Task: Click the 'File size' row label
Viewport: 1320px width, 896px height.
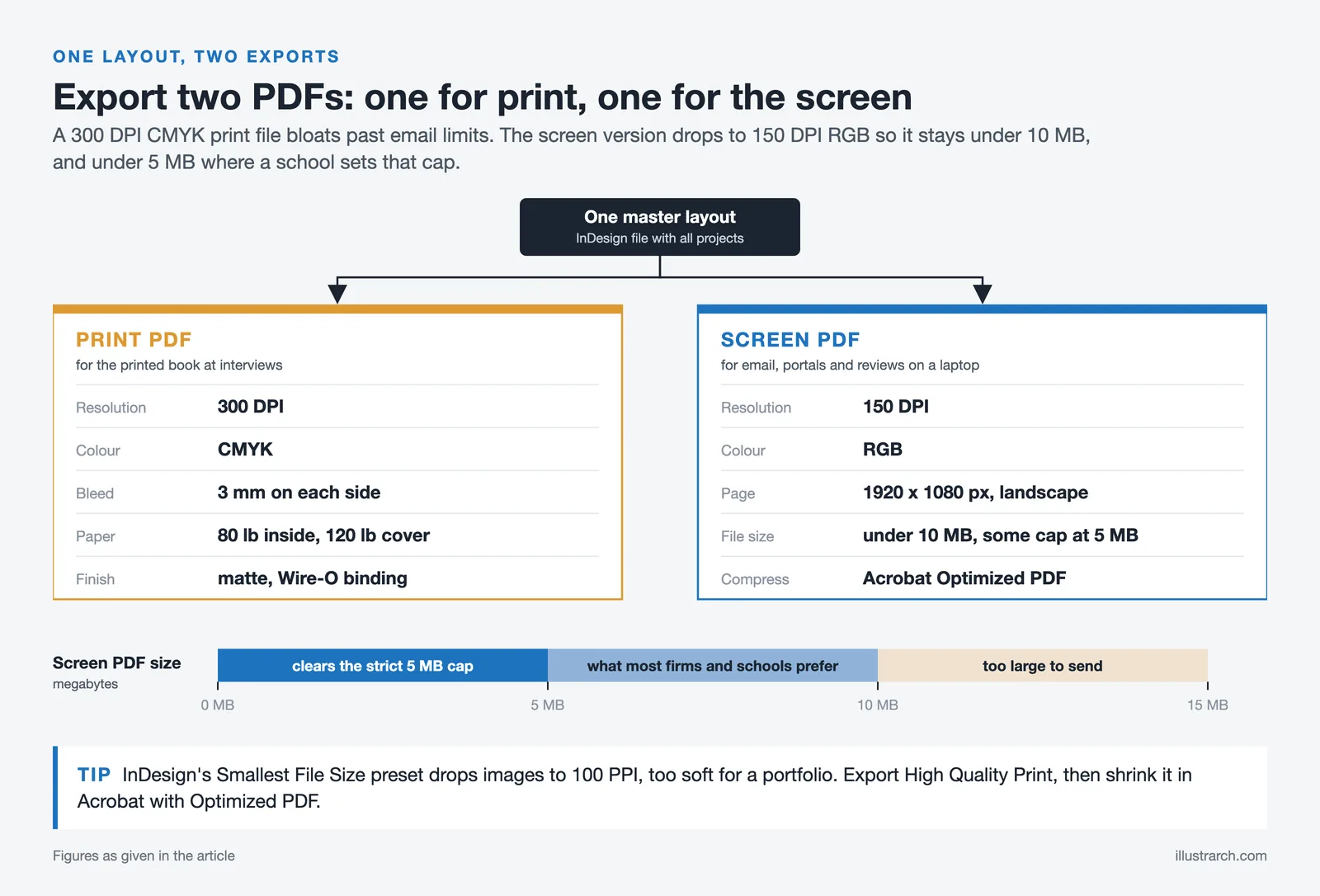Action: (x=747, y=536)
